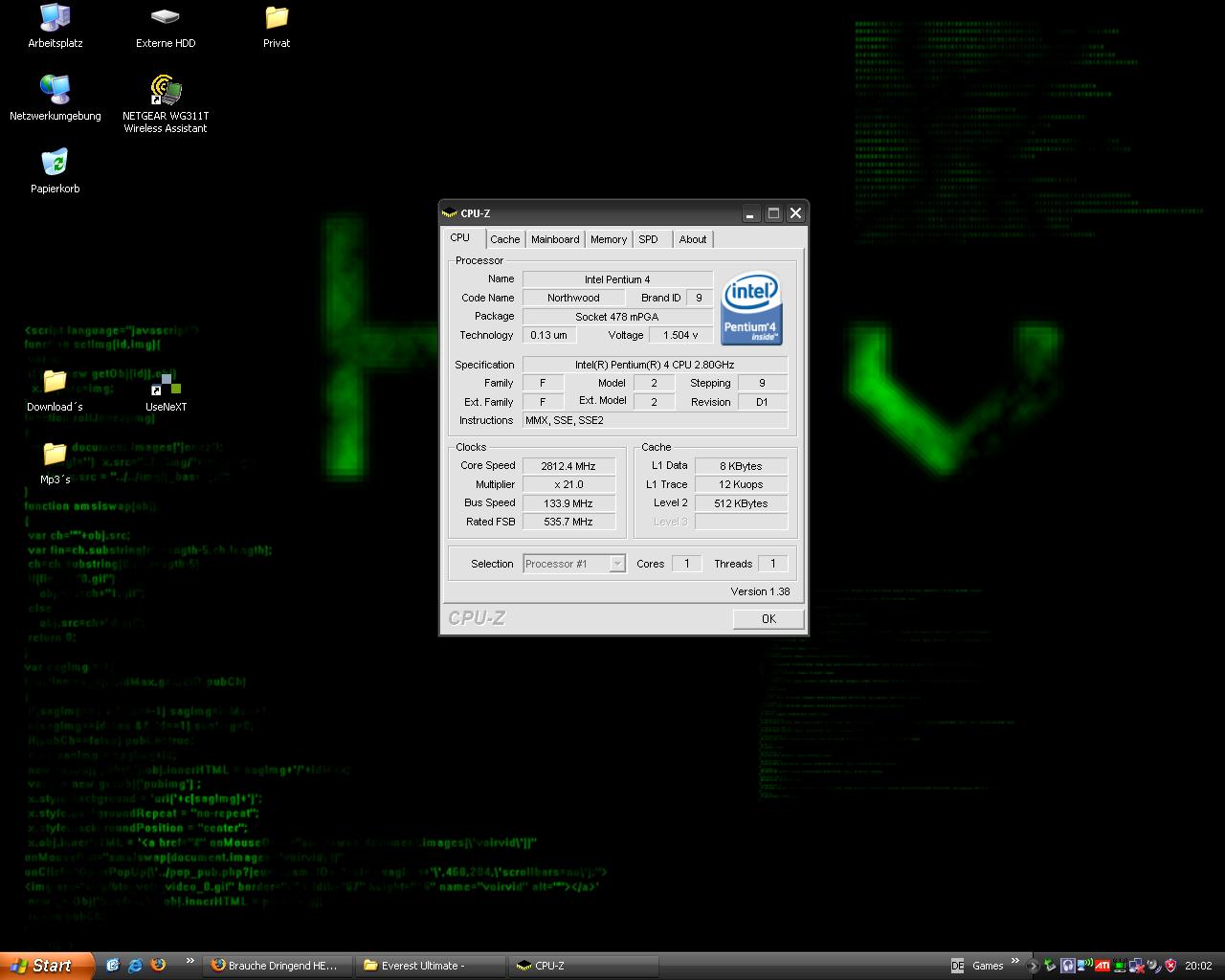Switch to the Memory tab
Screen dimensions: 1225x980
pos(609,239)
